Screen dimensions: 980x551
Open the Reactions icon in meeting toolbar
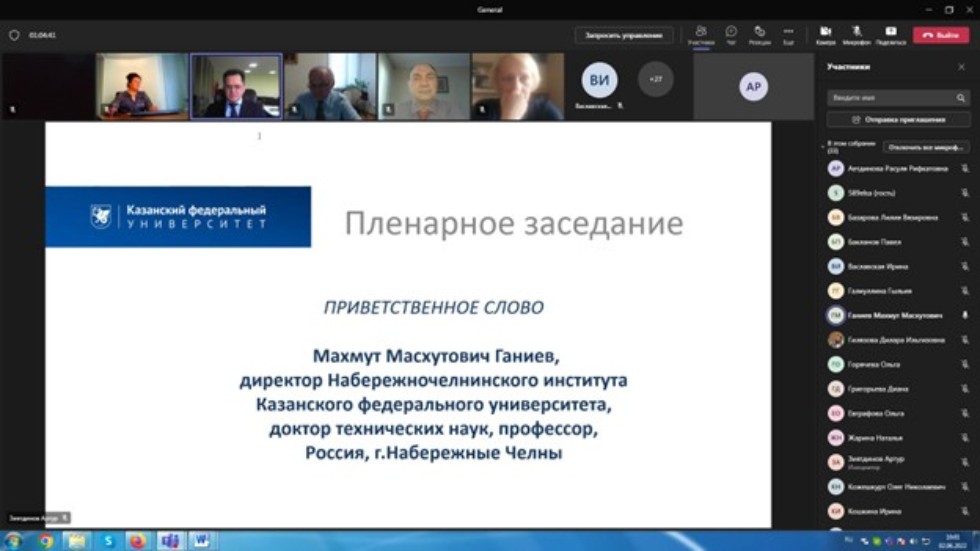759,32
